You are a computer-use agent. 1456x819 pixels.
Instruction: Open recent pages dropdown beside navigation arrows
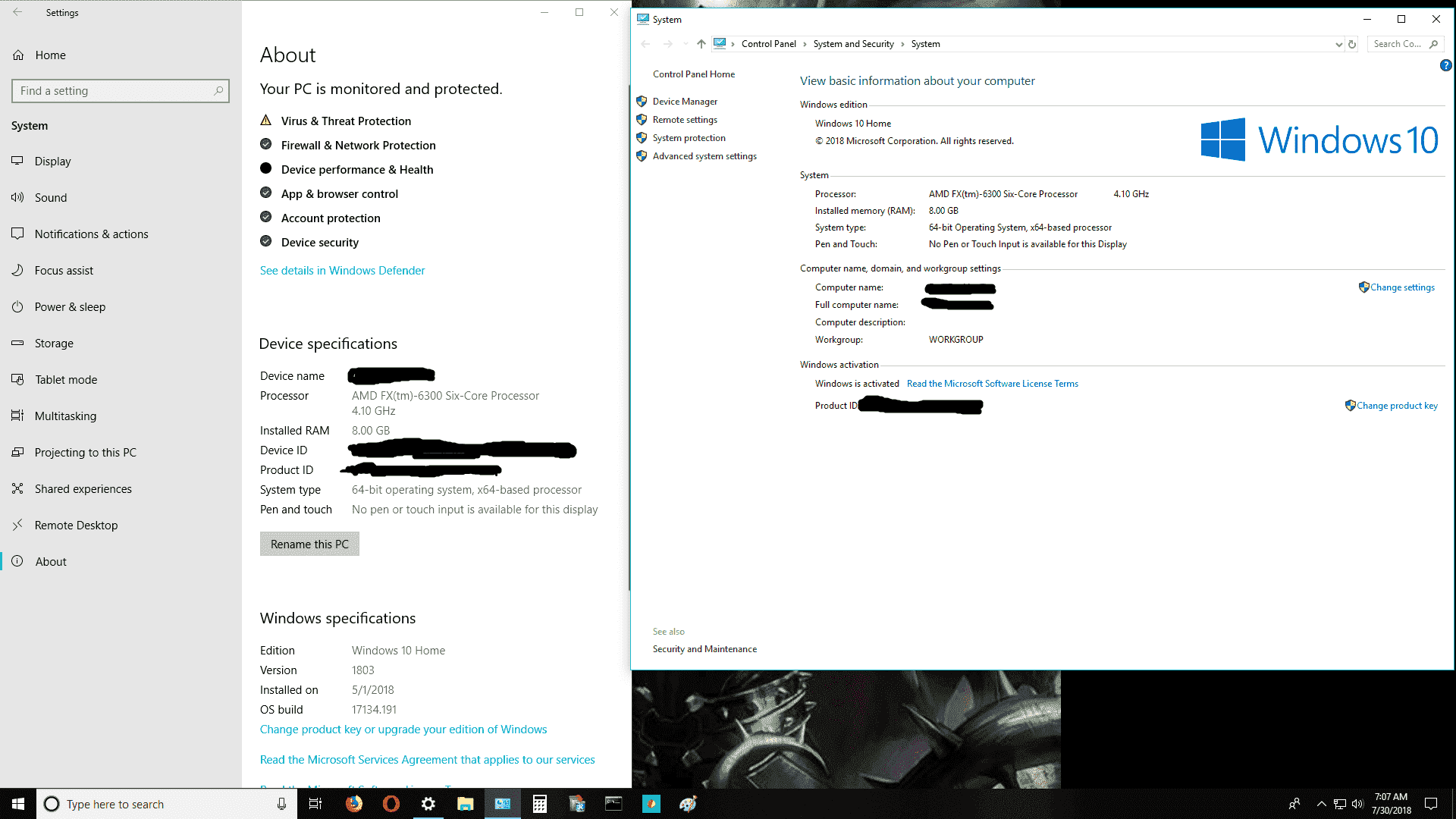(686, 44)
